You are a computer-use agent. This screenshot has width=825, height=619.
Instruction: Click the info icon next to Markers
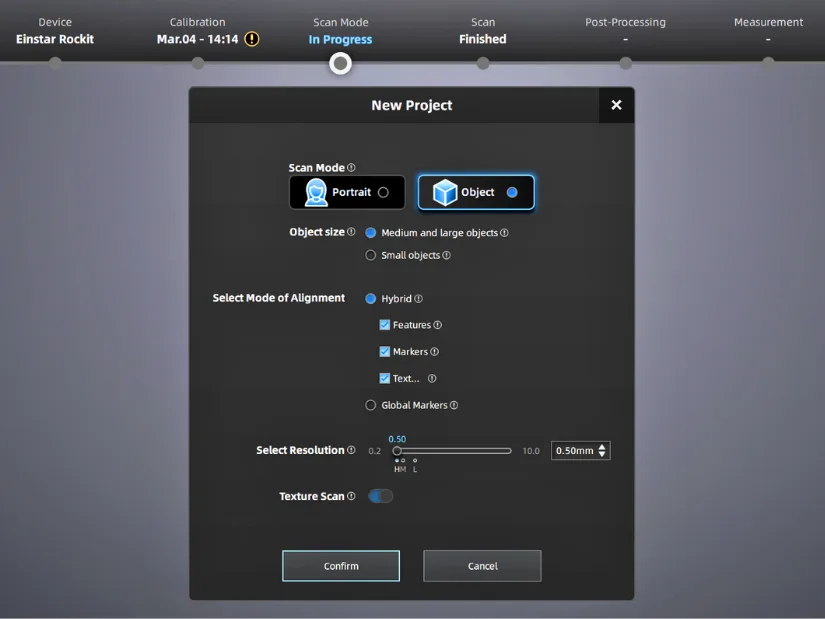[x=434, y=351]
